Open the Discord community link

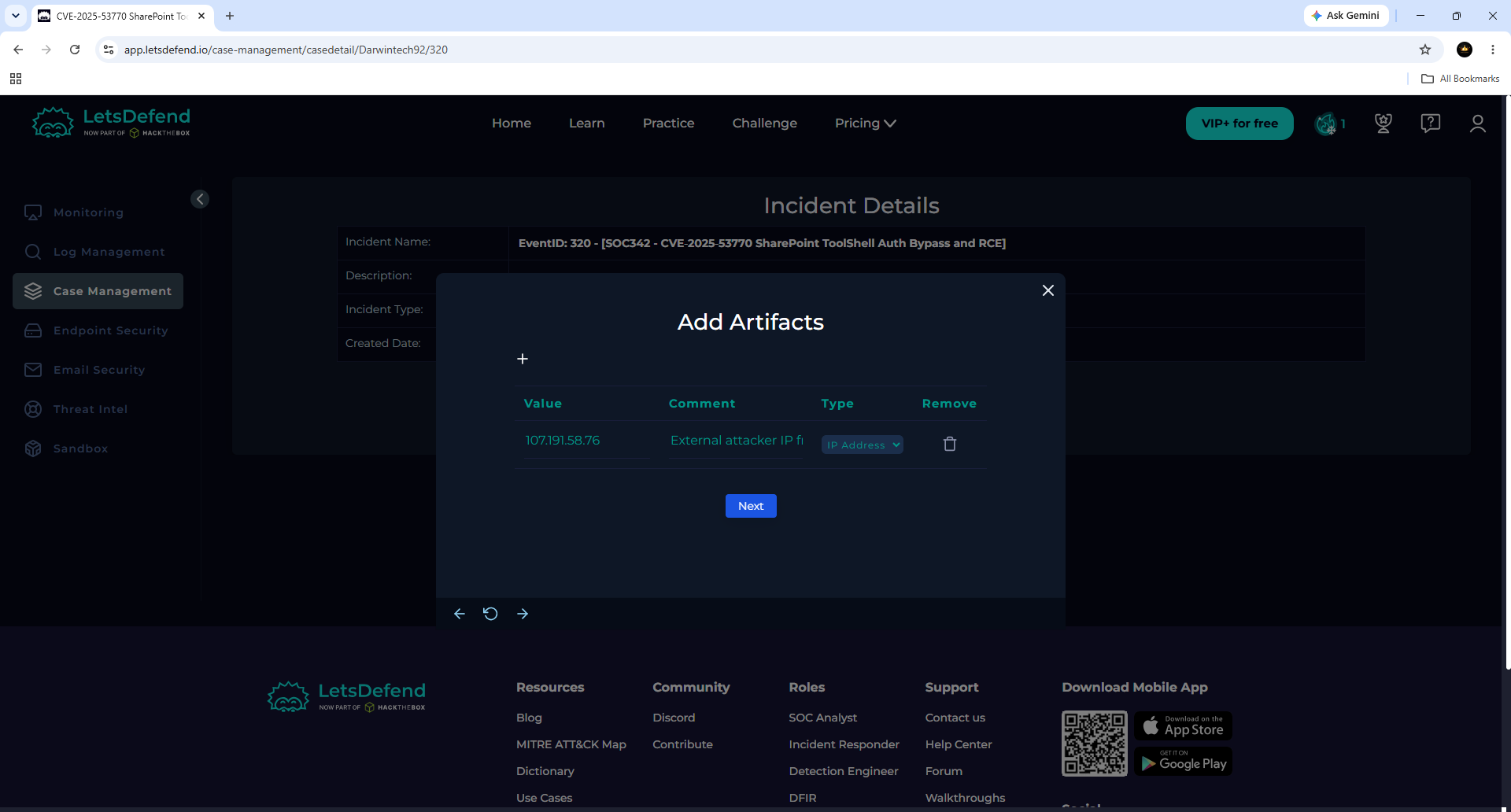tap(674, 718)
